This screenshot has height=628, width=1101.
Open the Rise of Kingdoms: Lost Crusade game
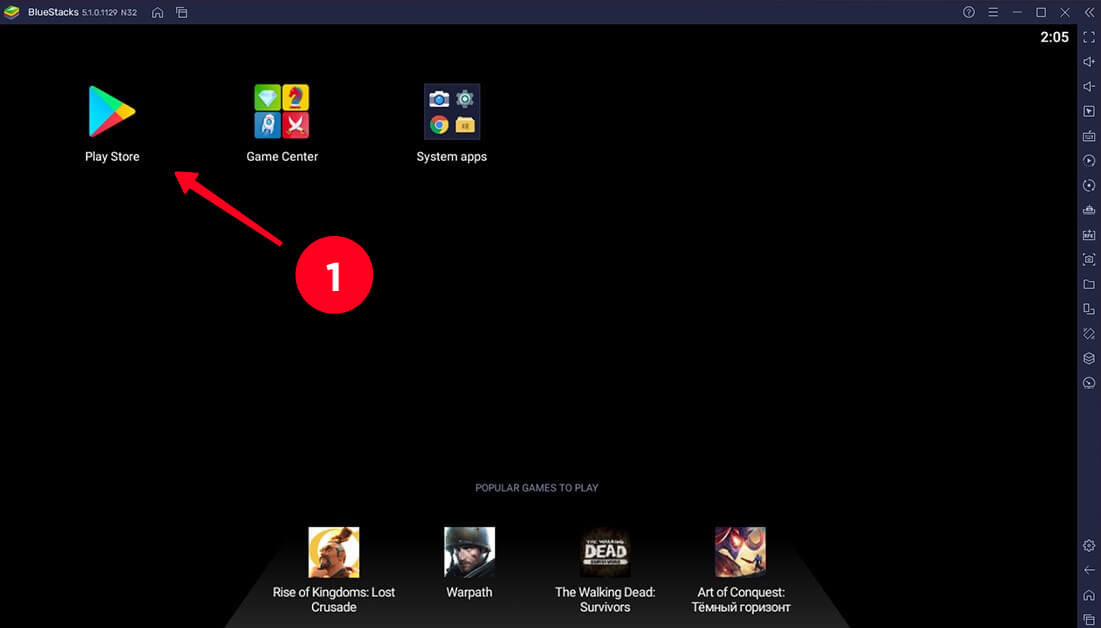pos(334,552)
